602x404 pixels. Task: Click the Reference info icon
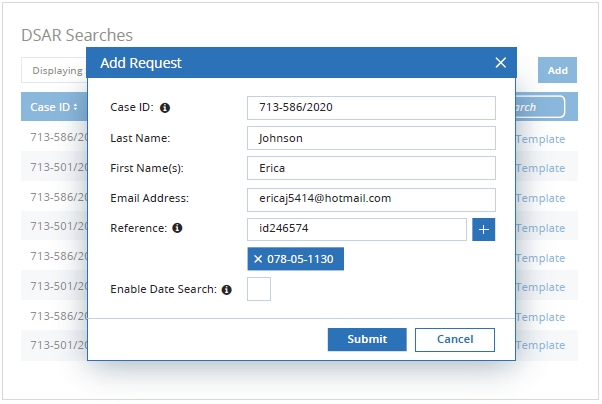click(x=177, y=229)
